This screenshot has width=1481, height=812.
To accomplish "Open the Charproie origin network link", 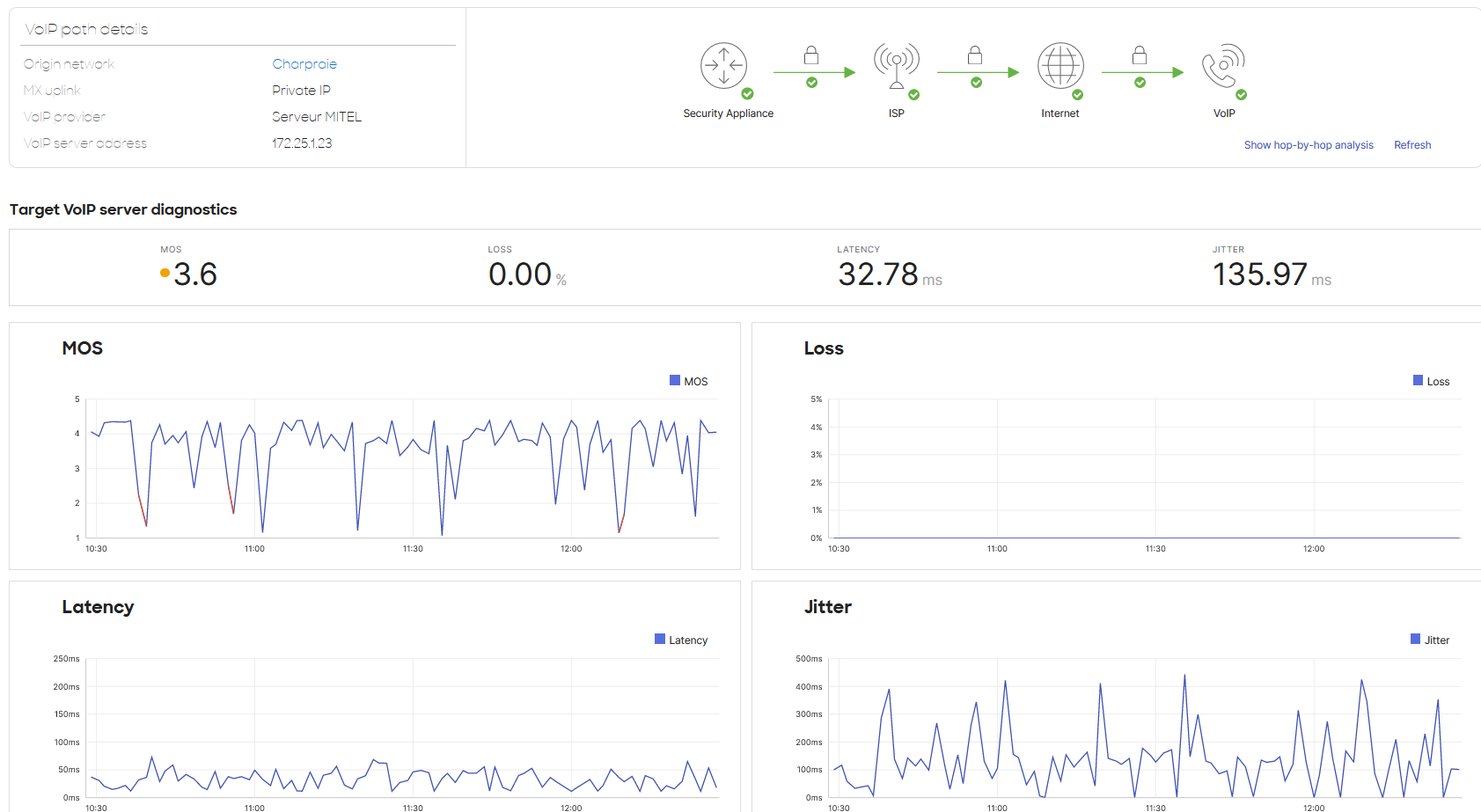I will point(304,63).
